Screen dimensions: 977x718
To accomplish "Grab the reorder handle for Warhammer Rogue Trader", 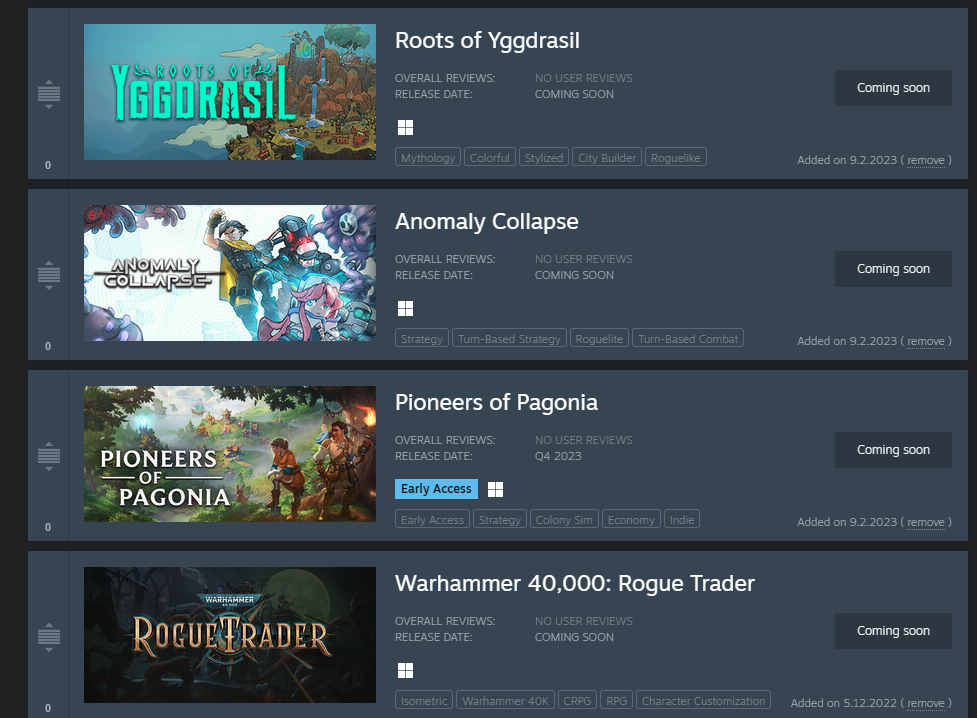I will 49,637.
